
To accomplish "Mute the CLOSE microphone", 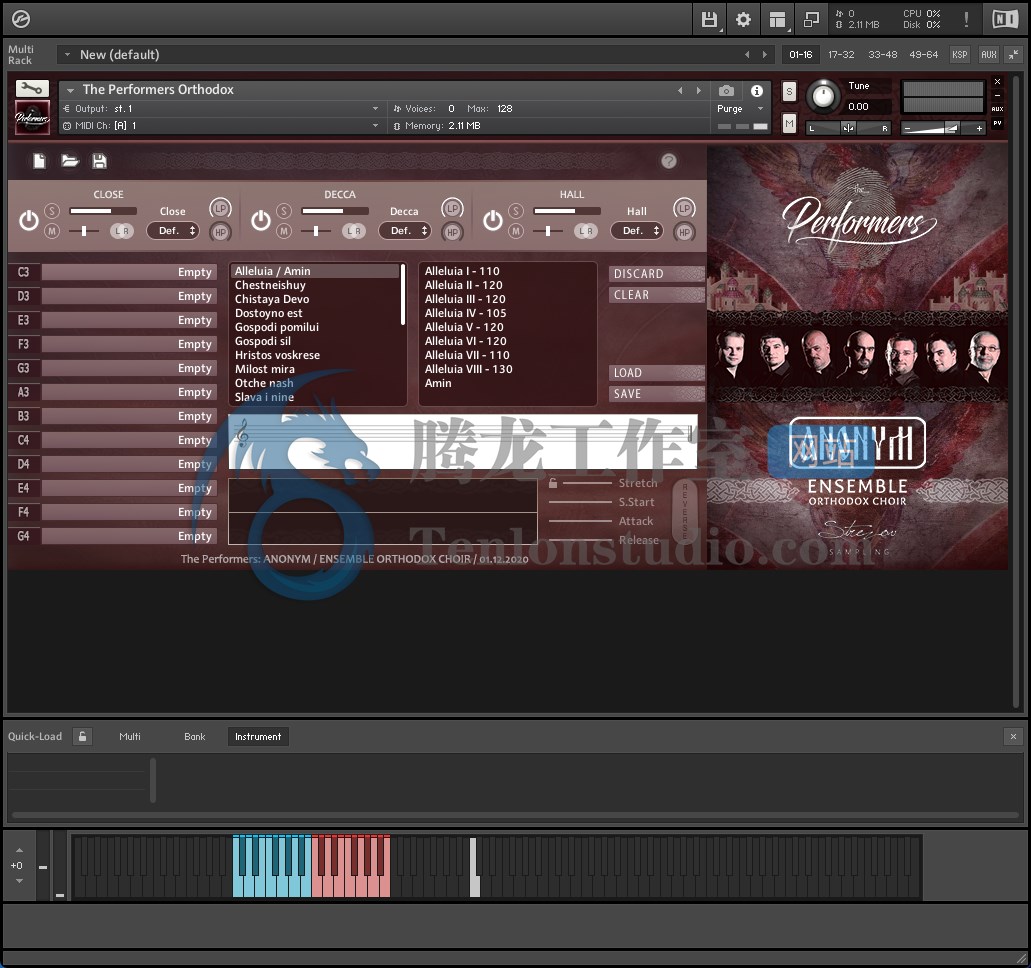I will (x=52, y=231).
